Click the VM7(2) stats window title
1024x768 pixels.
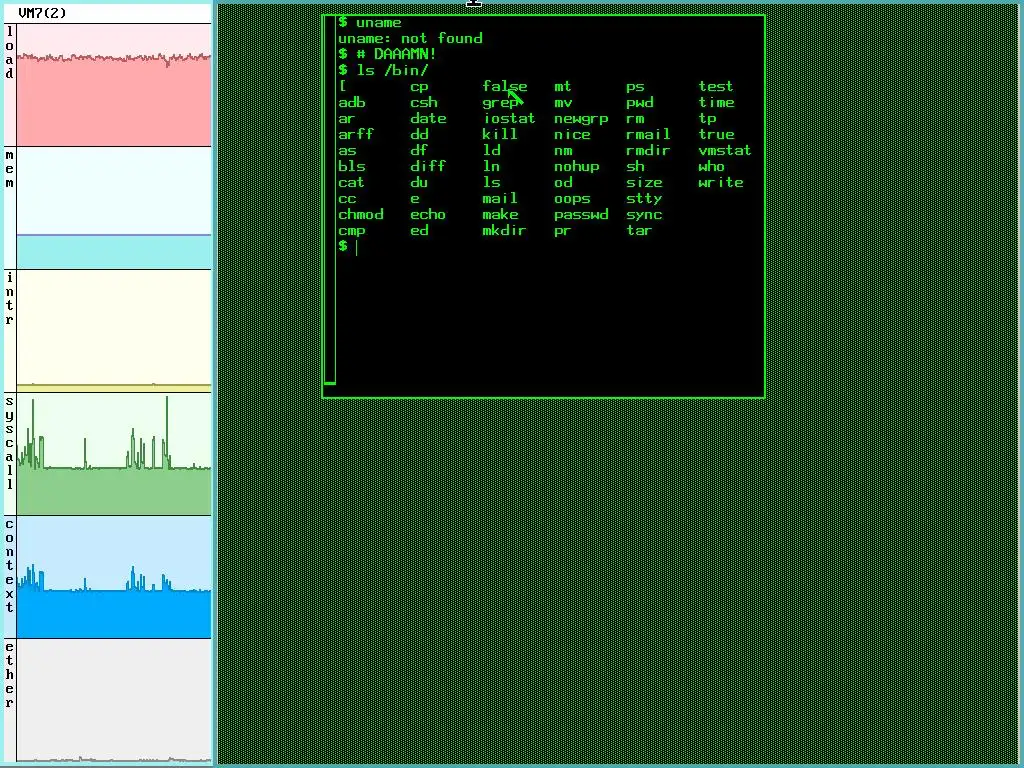click(42, 13)
